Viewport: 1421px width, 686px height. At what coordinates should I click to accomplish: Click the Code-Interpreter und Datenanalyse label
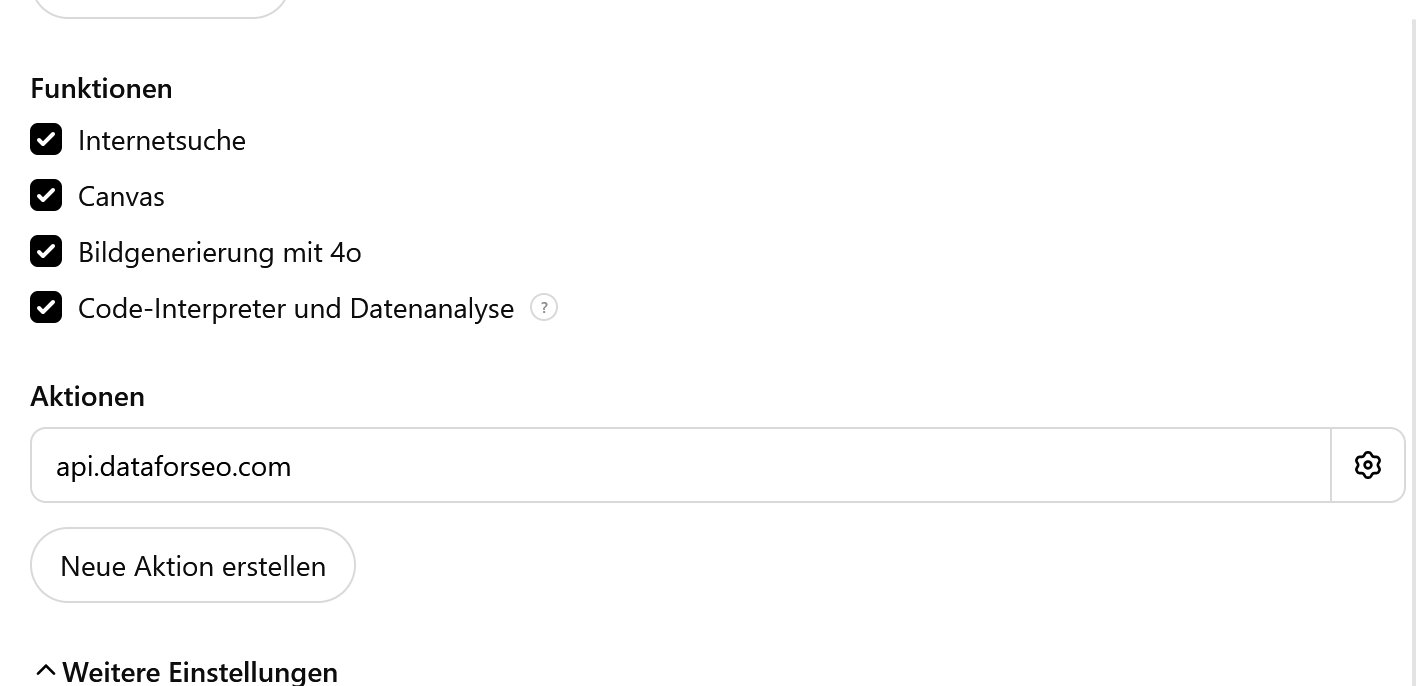pos(296,308)
